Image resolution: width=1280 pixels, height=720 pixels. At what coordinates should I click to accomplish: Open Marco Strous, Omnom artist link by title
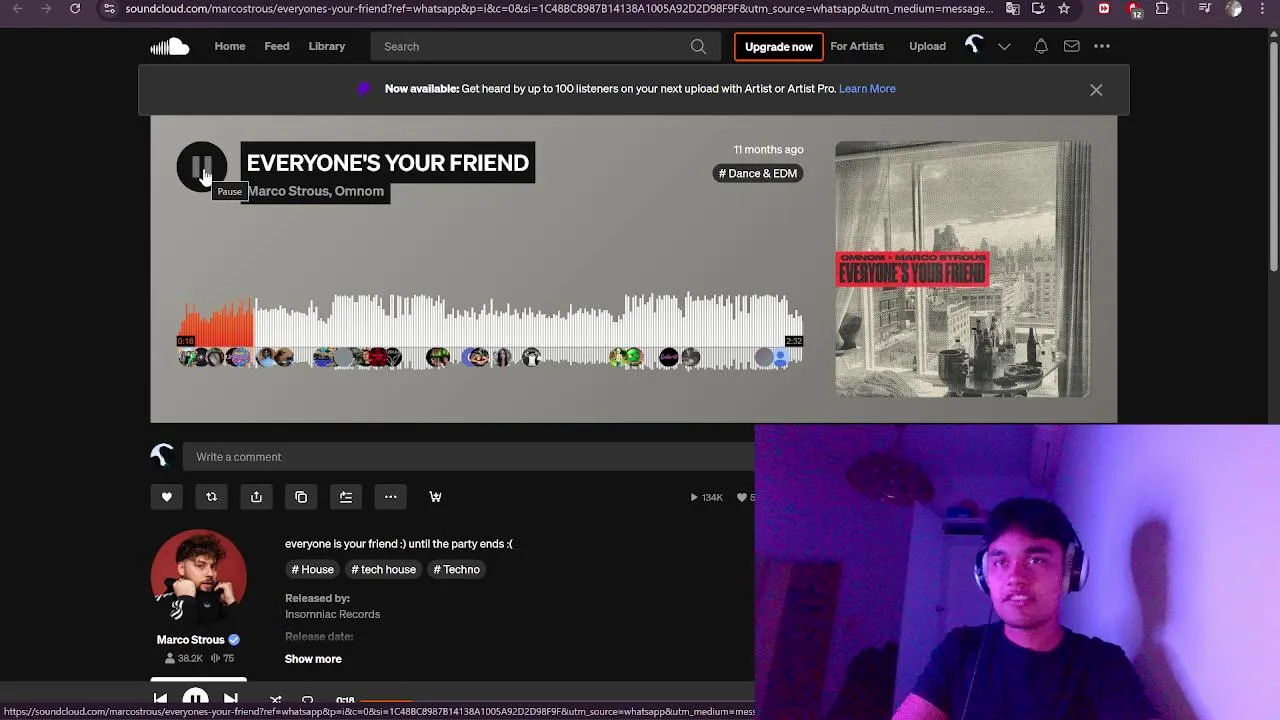click(316, 192)
